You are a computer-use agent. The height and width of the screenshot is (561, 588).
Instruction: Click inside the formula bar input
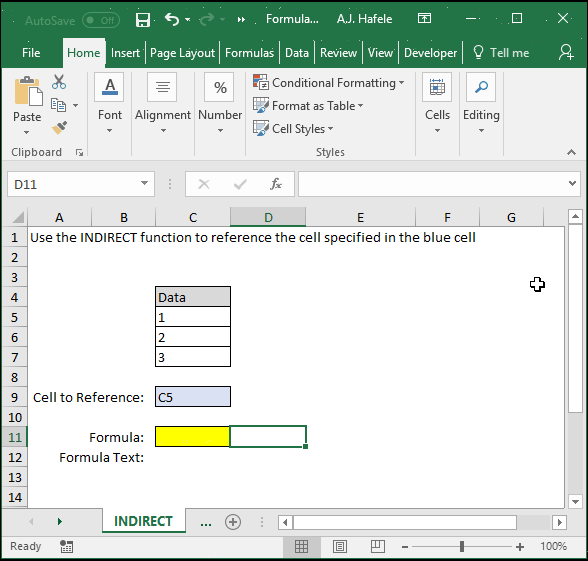point(432,184)
